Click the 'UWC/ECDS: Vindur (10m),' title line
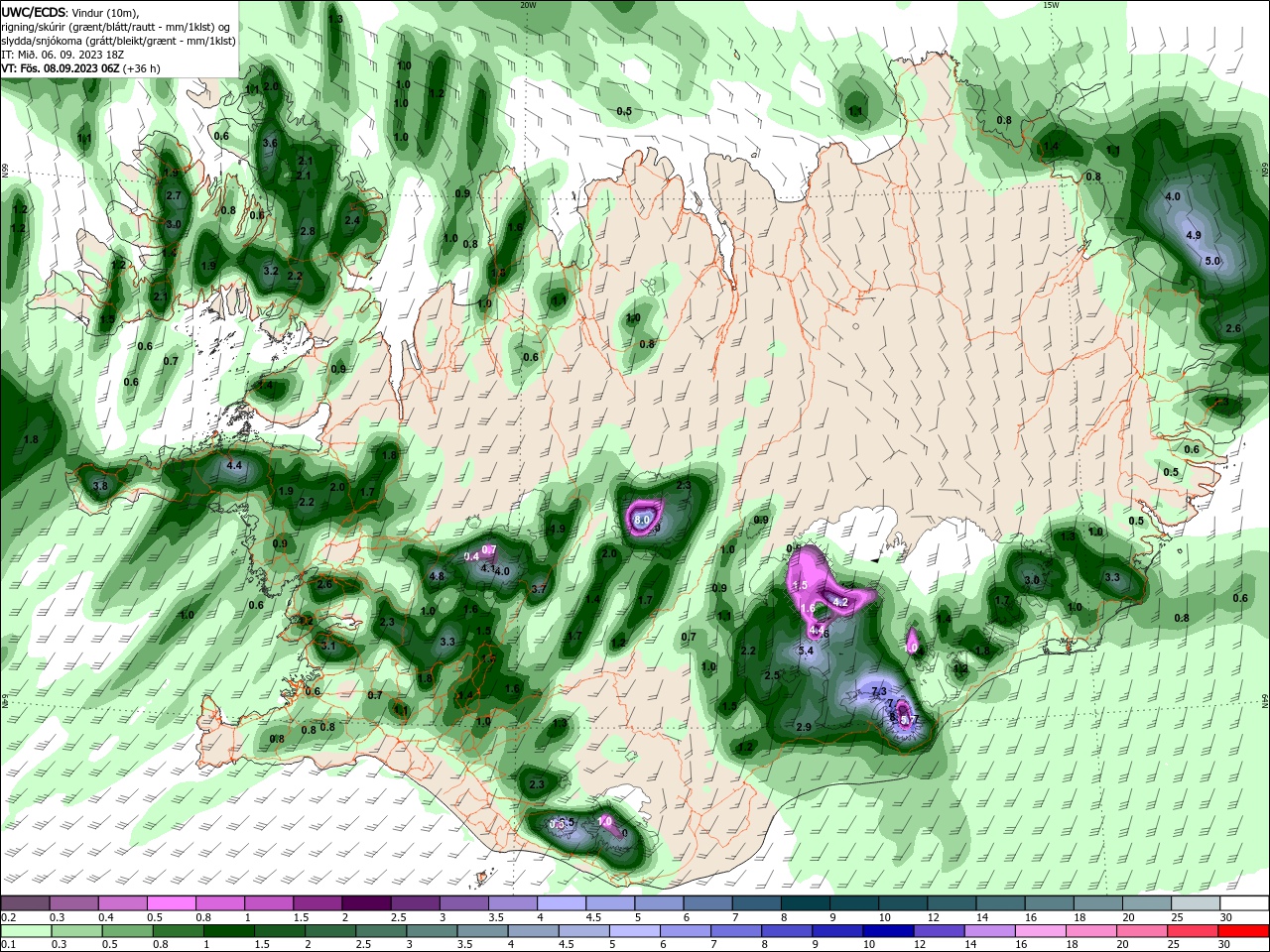The width and height of the screenshot is (1270, 952). pyautogui.click(x=70, y=12)
